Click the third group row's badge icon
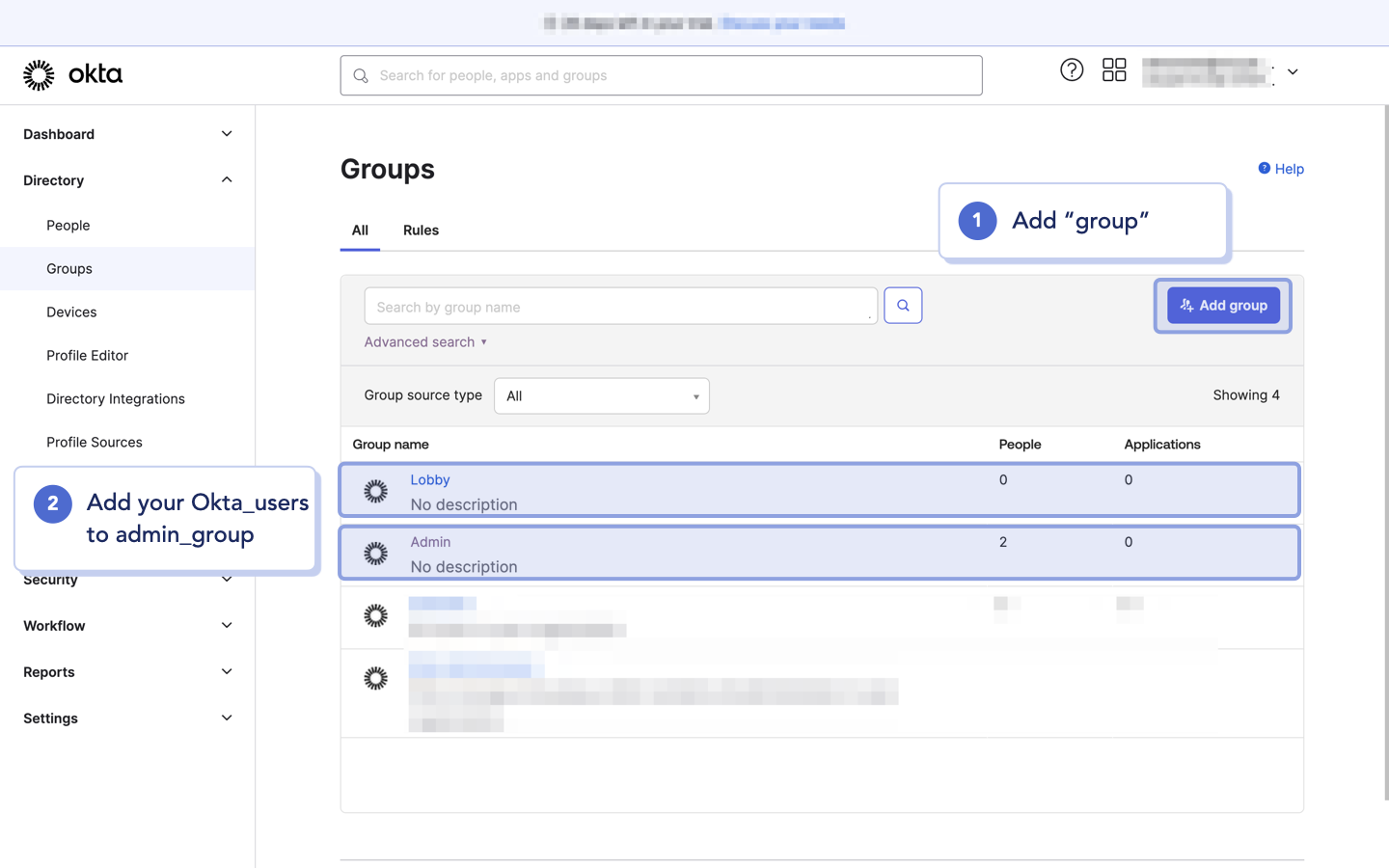The height and width of the screenshot is (868, 1389). click(x=375, y=615)
